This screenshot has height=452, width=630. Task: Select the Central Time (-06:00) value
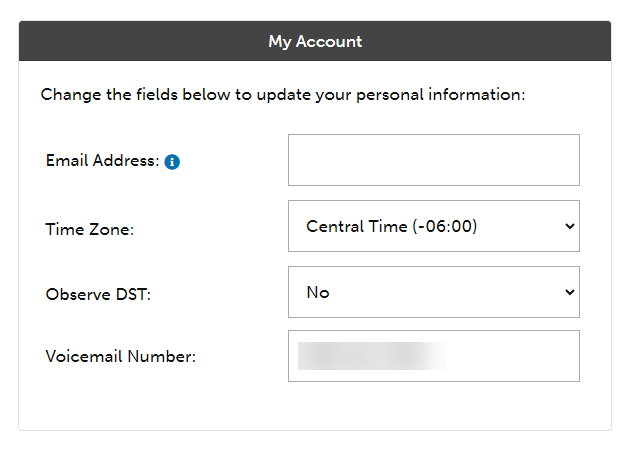pos(392,226)
